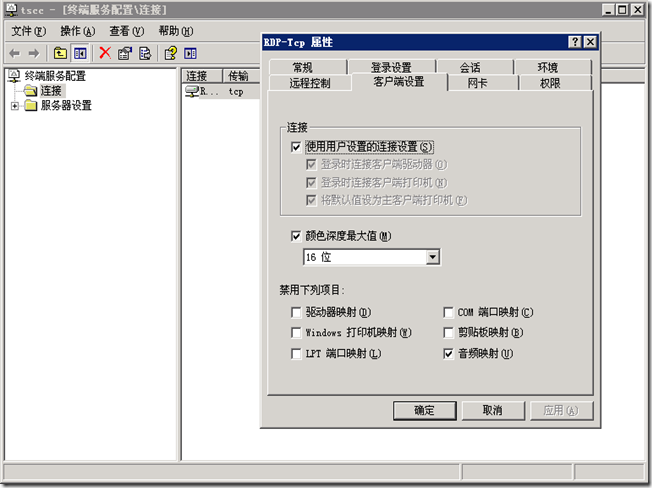The width and height of the screenshot is (652, 488).
Task: Expand the 服务器设置 tree node
Action: pyautogui.click(x=15, y=106)
